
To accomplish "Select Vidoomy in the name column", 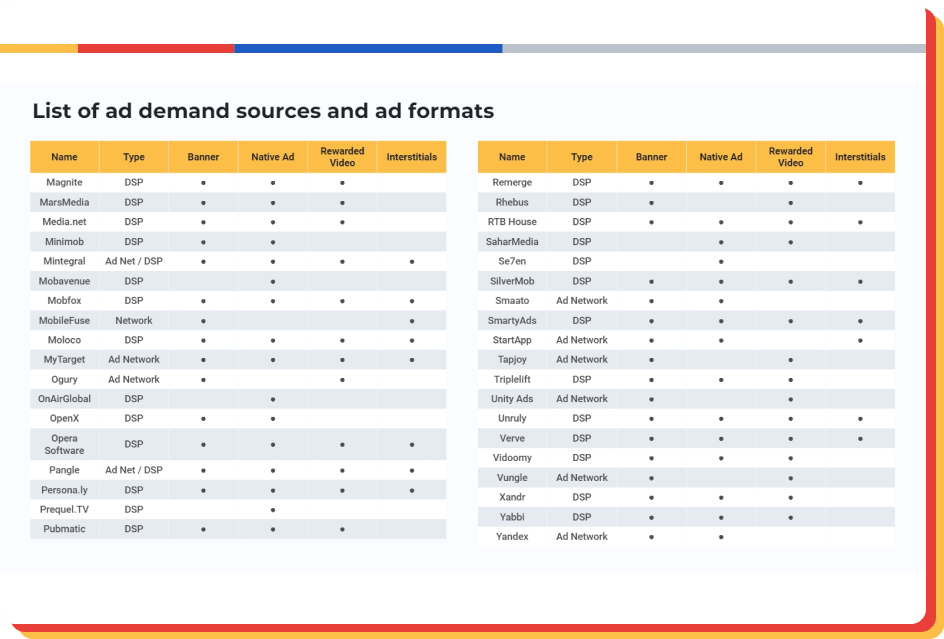I will (x=512, y=458).
